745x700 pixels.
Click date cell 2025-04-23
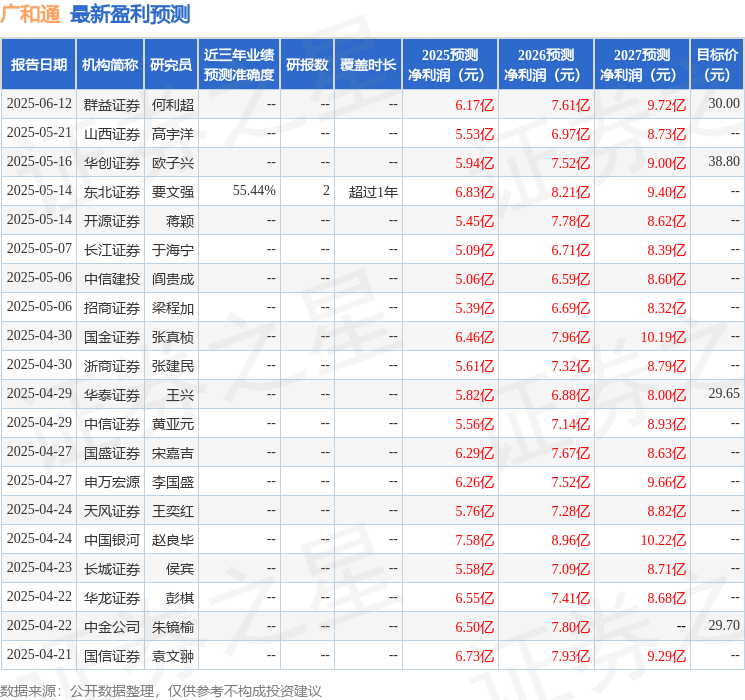click(39, 567)
